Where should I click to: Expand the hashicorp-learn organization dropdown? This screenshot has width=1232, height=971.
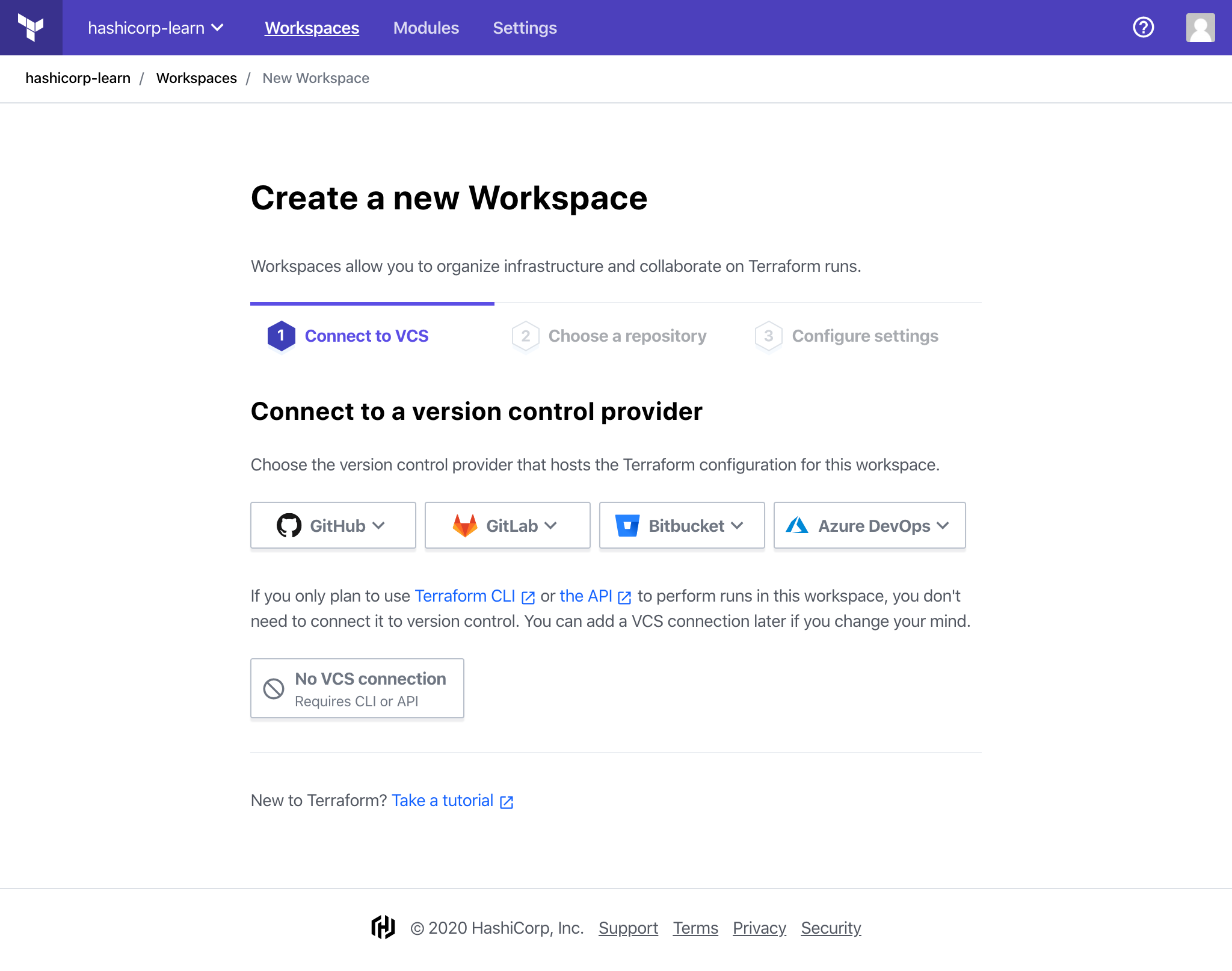click(156, 28)
